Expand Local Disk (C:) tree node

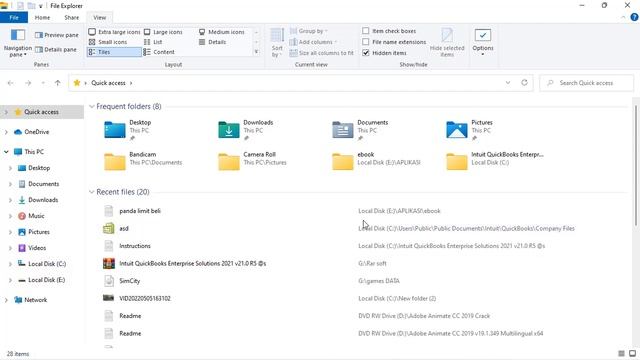[10, 264]
